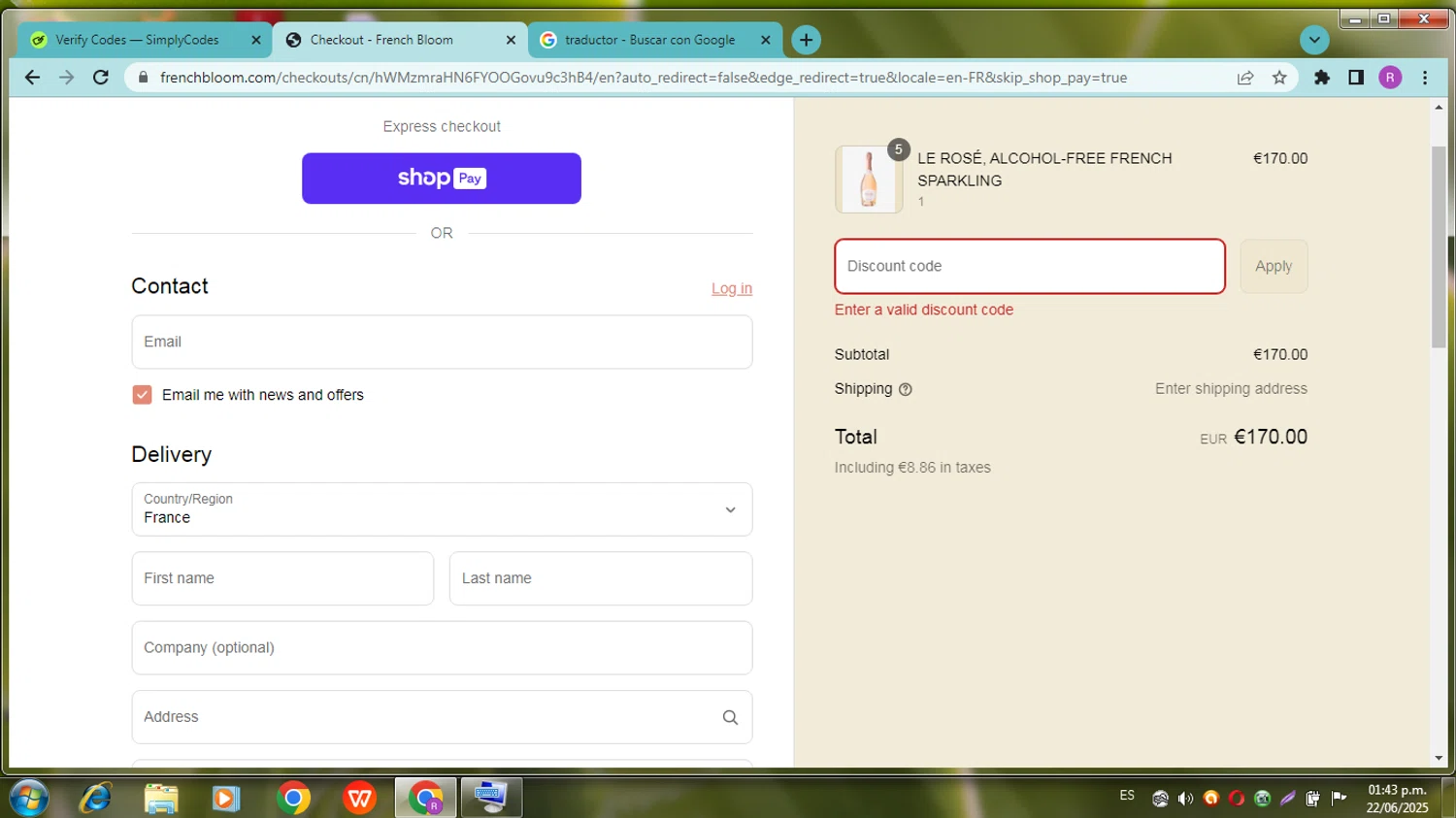Share this page via address bar icon
Screen dimensions: 1456x818
click(x=1245, y=78)
